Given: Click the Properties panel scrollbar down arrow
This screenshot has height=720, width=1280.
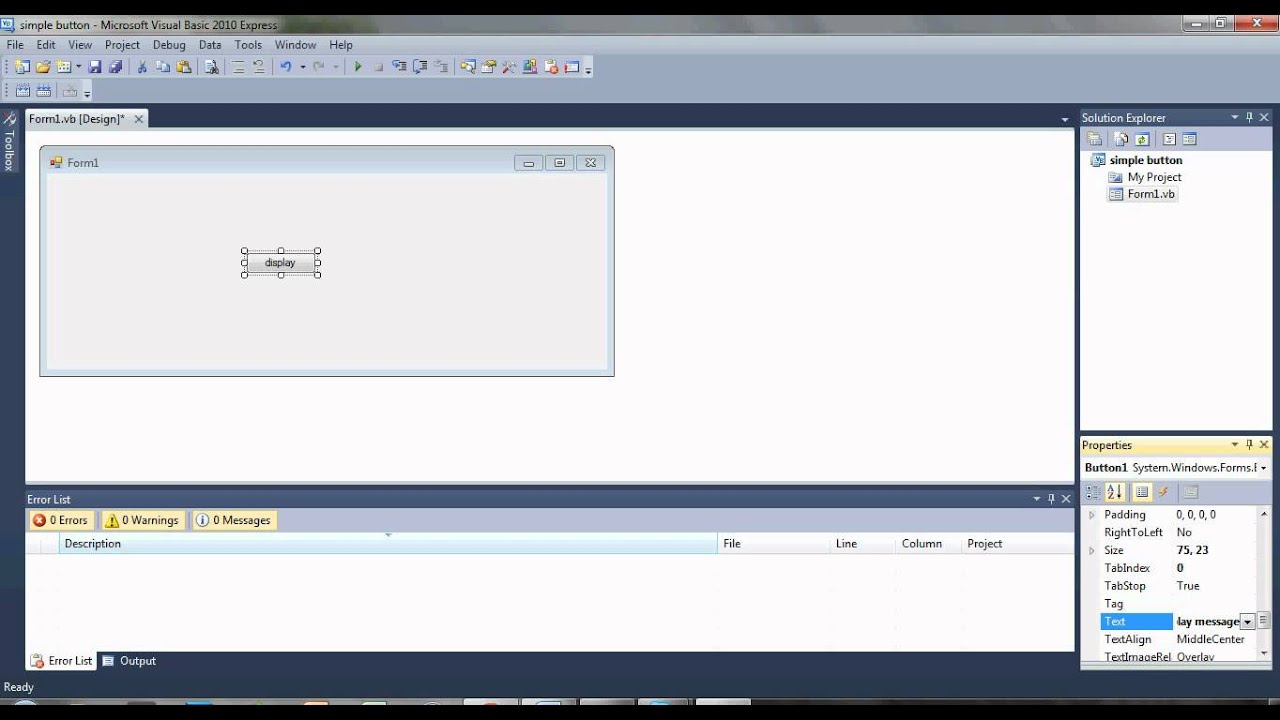Looking at the screenshot, I should click(x=1264, y=654).
